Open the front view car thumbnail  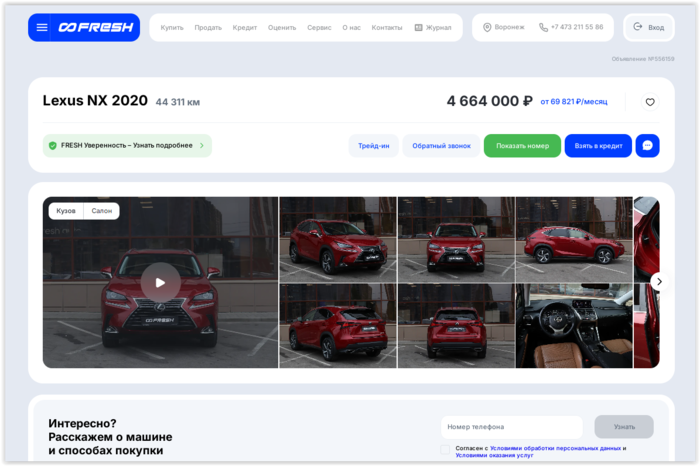(x=456, y=239)
